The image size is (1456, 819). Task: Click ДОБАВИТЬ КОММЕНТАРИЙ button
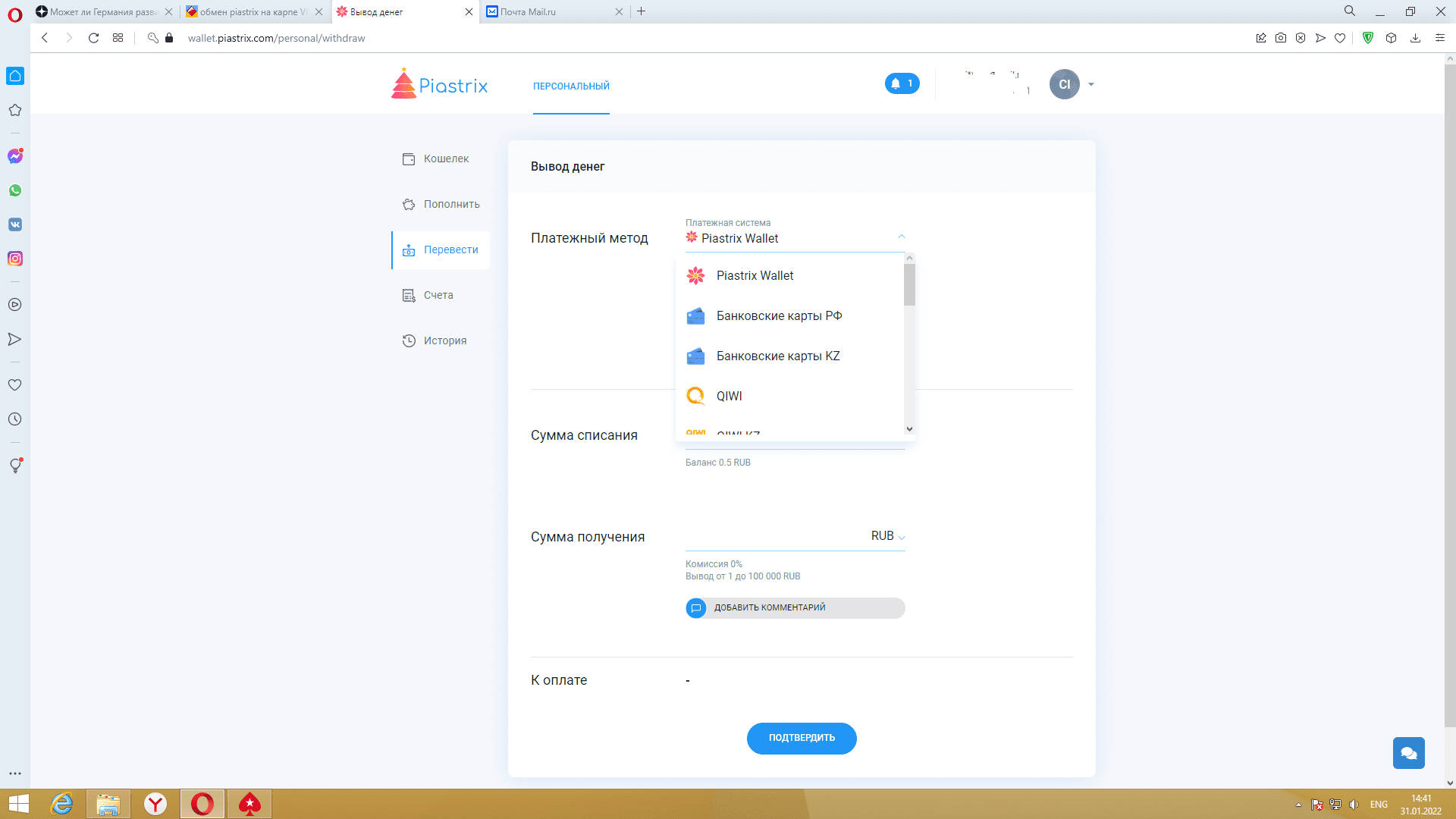point(795,608)
